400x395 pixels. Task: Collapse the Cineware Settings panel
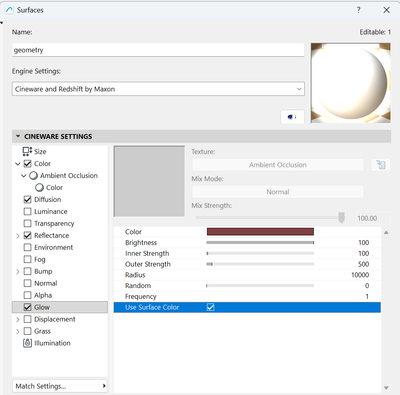(x=18, y=136)
